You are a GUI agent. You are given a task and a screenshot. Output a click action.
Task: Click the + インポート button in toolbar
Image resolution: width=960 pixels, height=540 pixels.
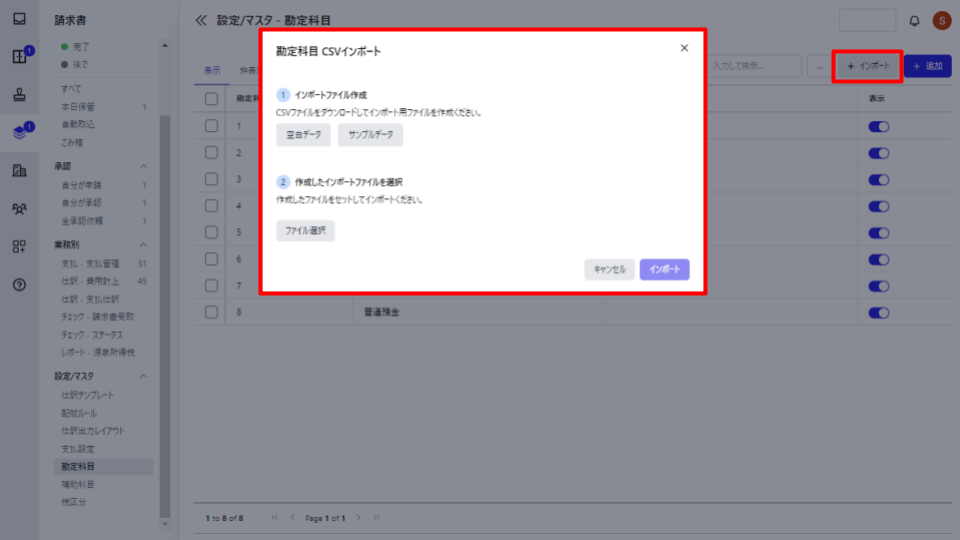click(x=868, y=66)
